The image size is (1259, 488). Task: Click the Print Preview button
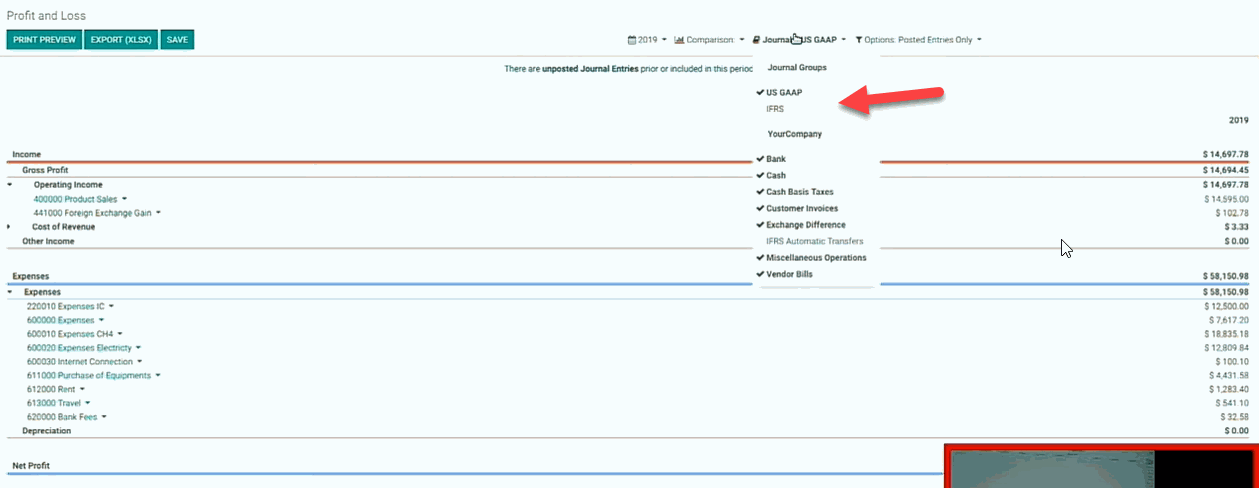(44, 40)
